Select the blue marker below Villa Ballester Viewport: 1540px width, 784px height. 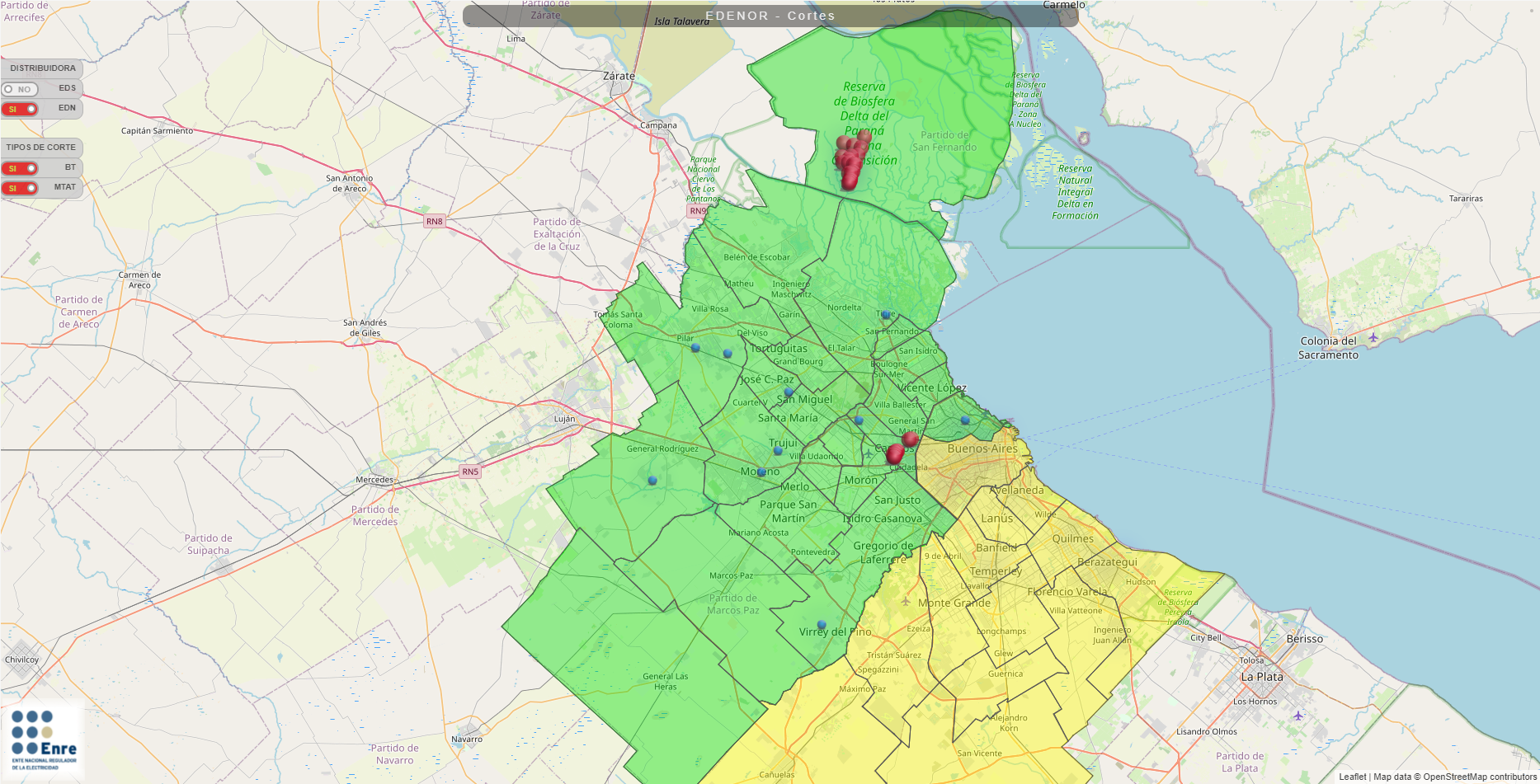point(859,420)
